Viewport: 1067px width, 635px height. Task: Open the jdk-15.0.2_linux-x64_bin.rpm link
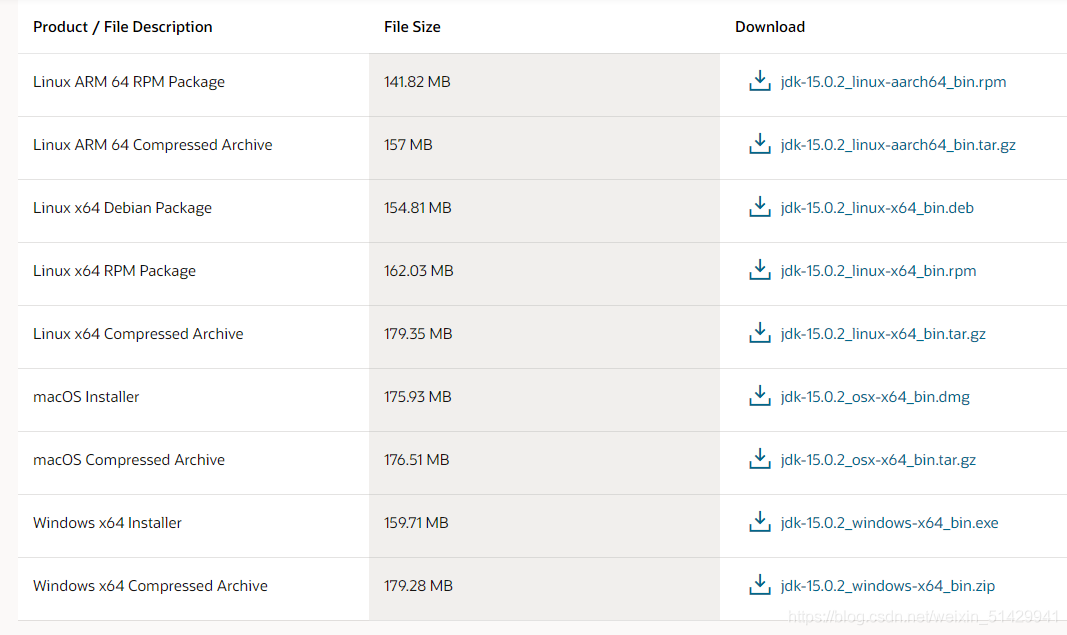point(879,271)
